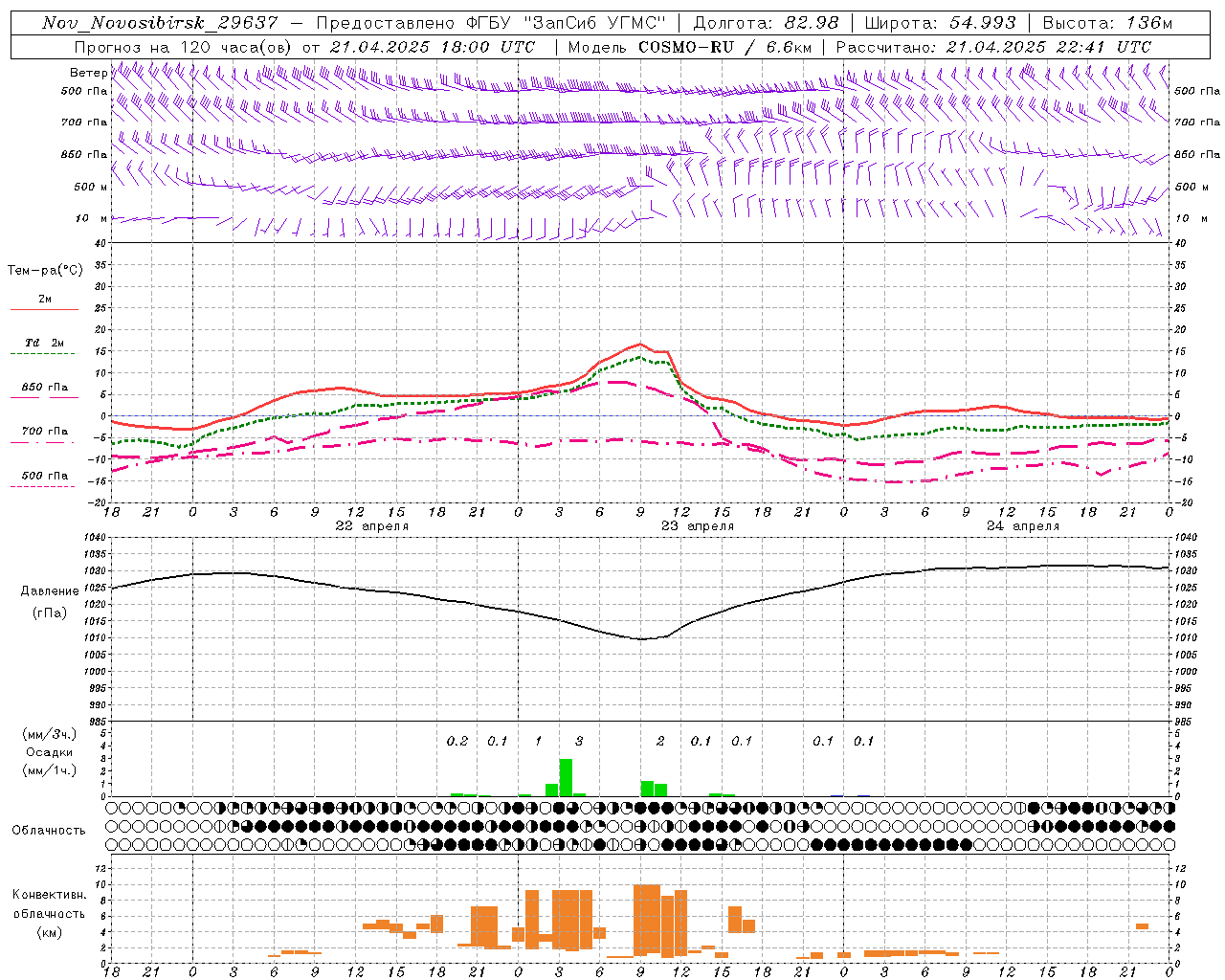Click the "(мм/3ч.)" precipitation unit label
Image resolution: width=1225 pixels, height=980 pixels.
click(x=50, y=735)
